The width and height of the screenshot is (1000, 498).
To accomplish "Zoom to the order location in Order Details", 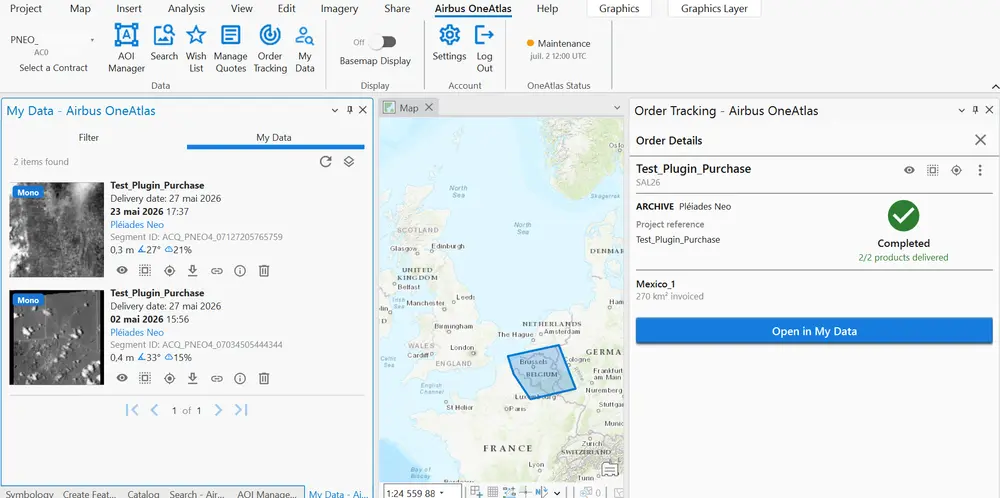I will pos(956,170).
